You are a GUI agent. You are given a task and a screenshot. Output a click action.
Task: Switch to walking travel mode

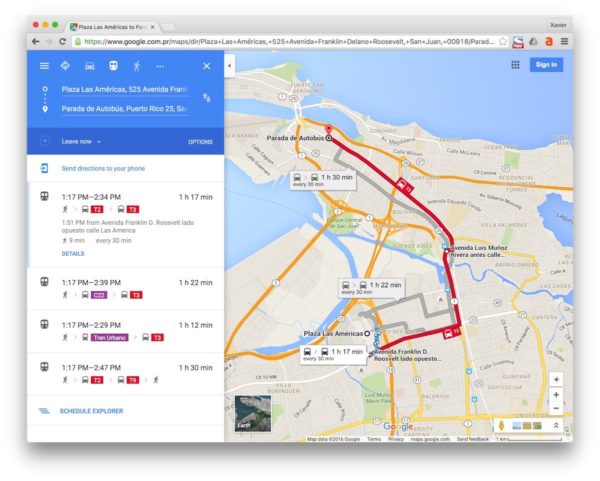tap(137, 66)
